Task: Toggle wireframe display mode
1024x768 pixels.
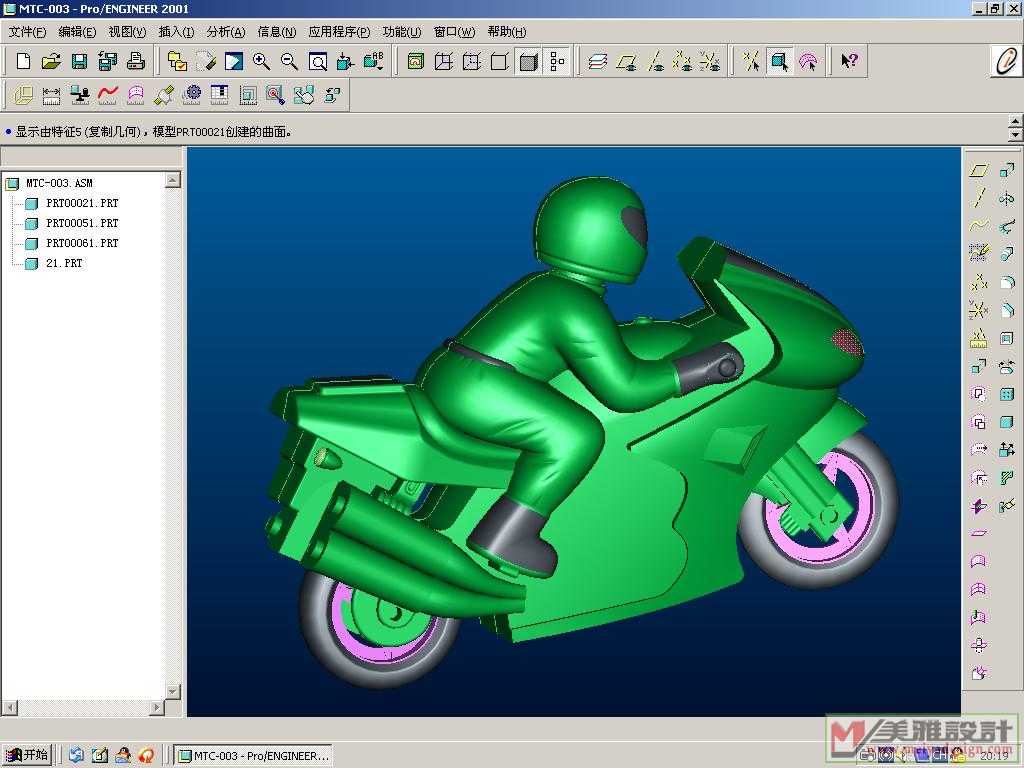Action: [x=443, y=61]
